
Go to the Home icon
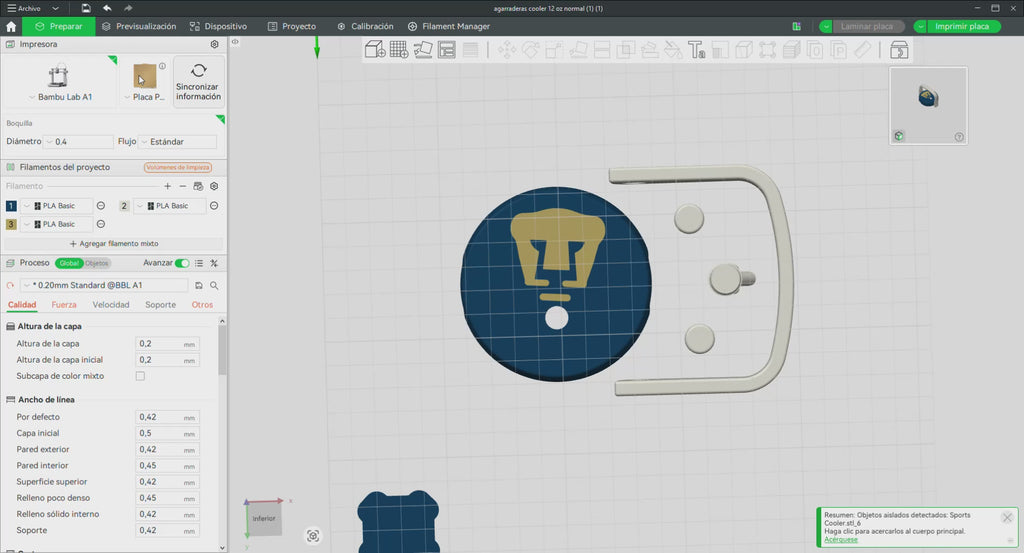11,27
